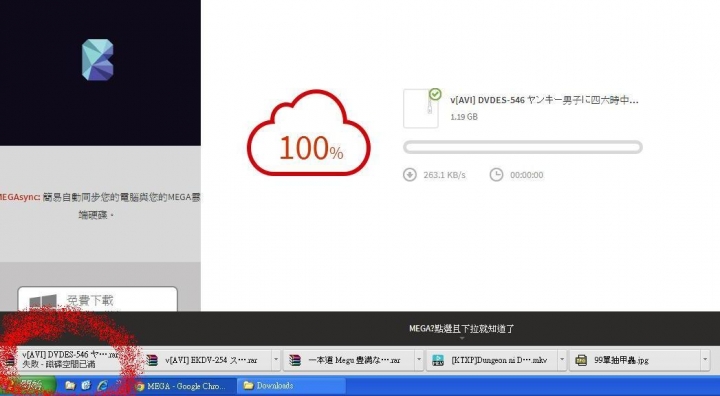Open options arrow for the Dungeon mkv download

pos(562,360)
